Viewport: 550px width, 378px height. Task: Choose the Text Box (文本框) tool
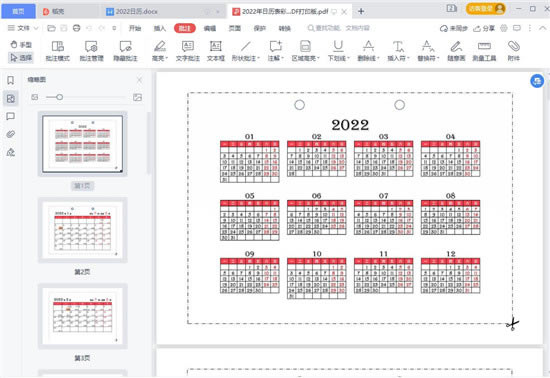(x=215, y=51)
